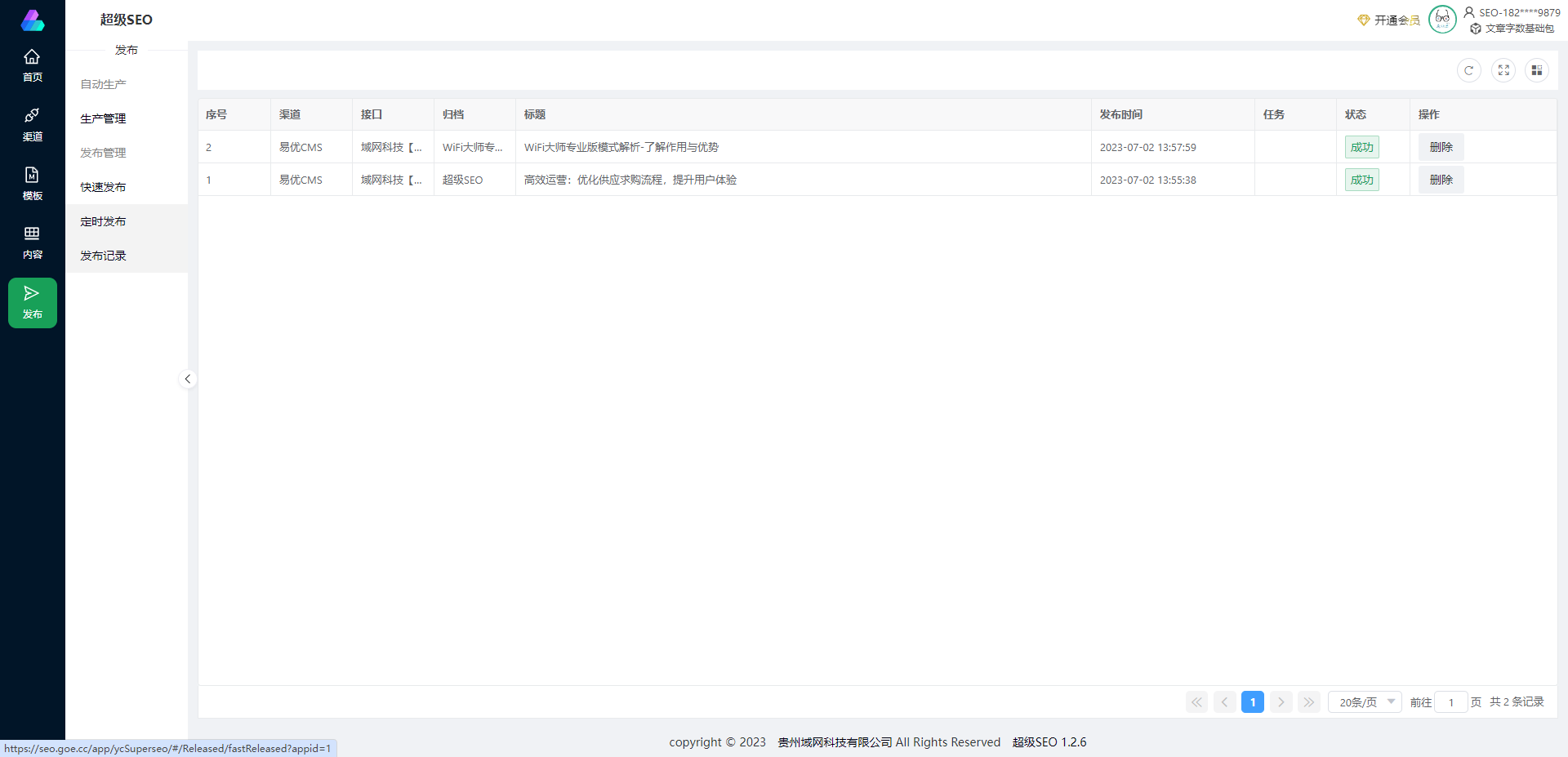Screen dimensions: 1568x757
Task: Open the 渠道 channel section
Action: tap(32, 125)
